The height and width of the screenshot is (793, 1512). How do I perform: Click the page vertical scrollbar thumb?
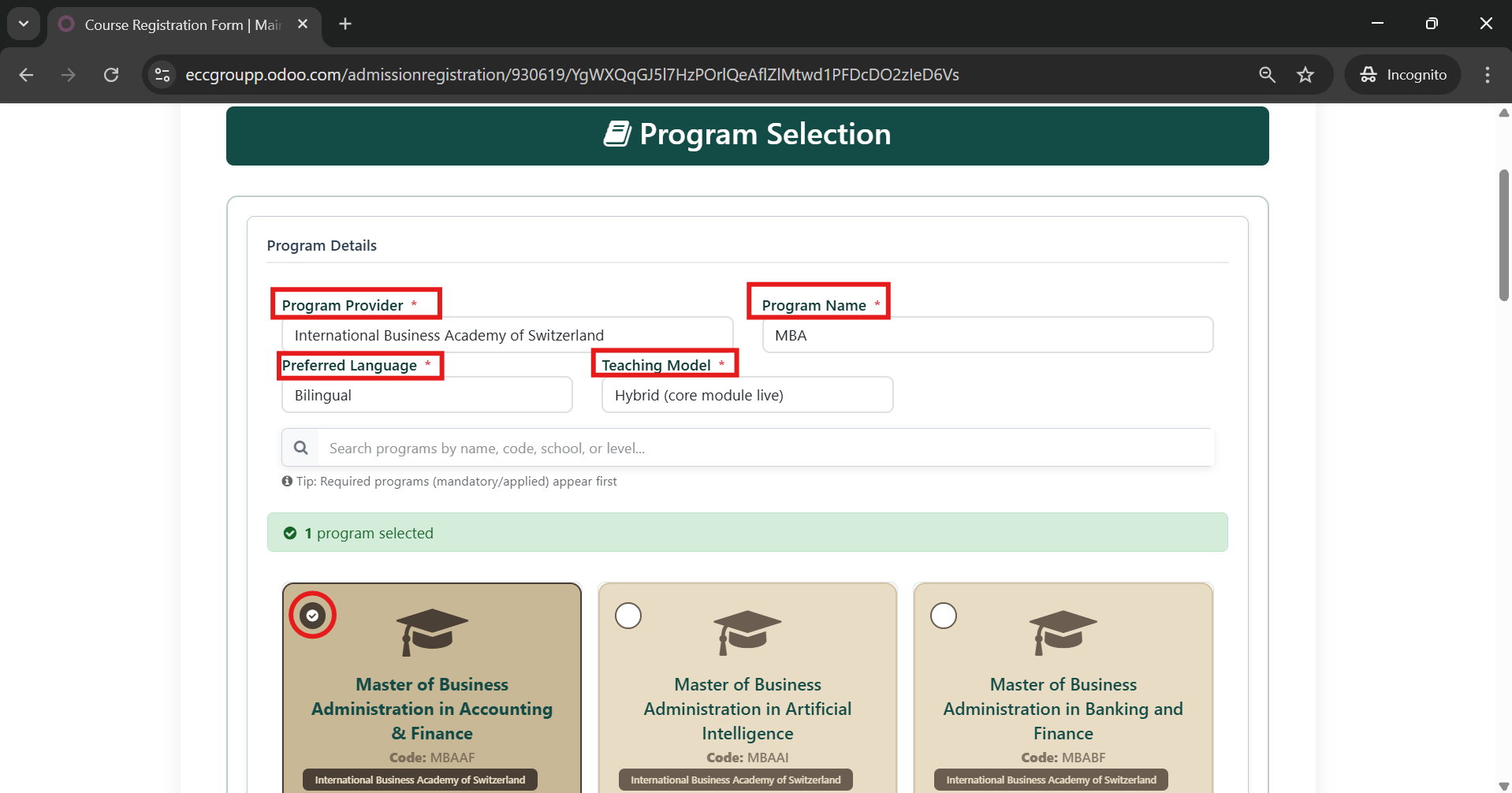(1503, 234)
